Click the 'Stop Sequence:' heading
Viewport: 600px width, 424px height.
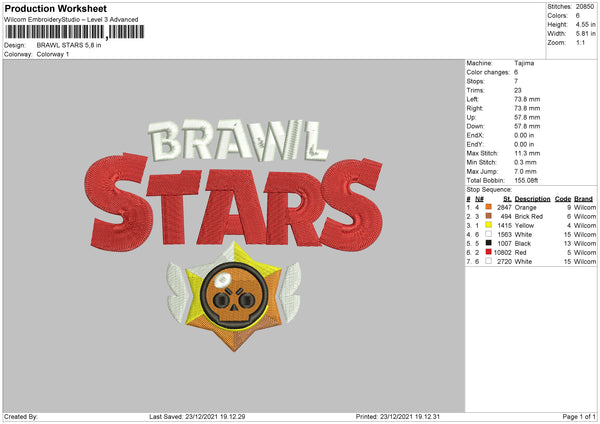click(x=489, y=190)
